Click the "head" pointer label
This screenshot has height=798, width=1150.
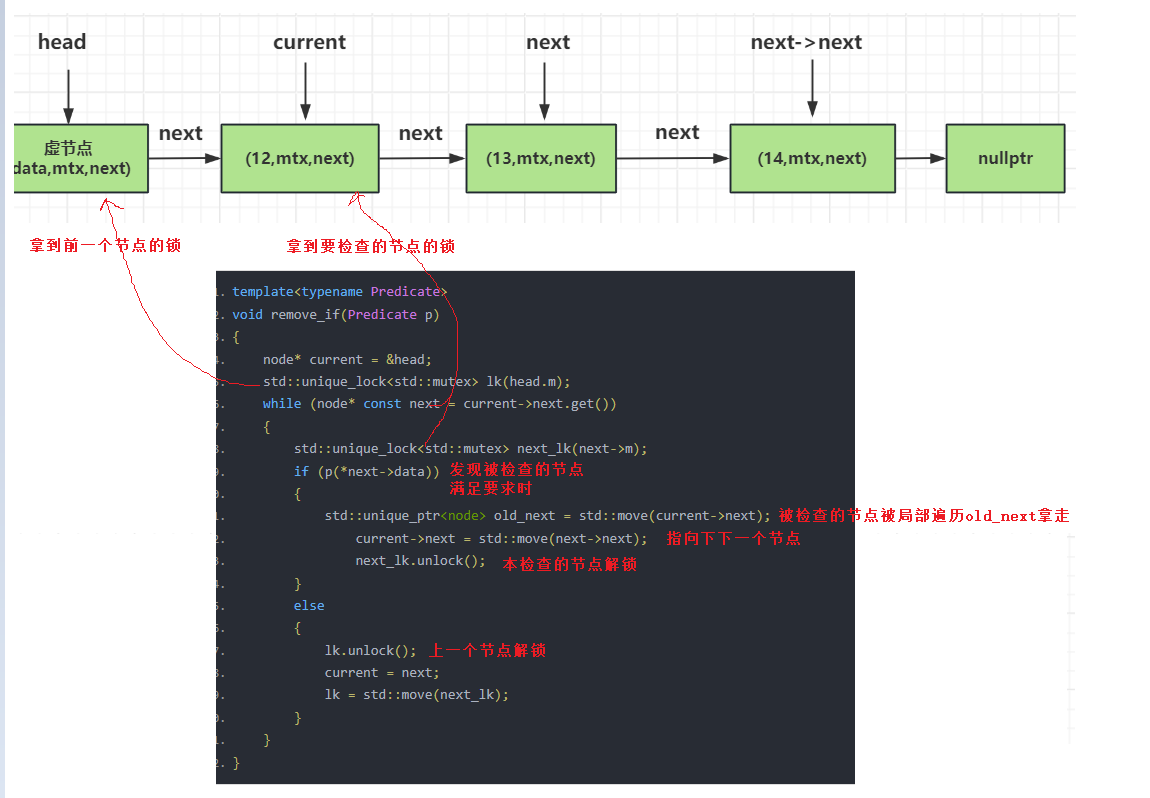coord(62,42)
